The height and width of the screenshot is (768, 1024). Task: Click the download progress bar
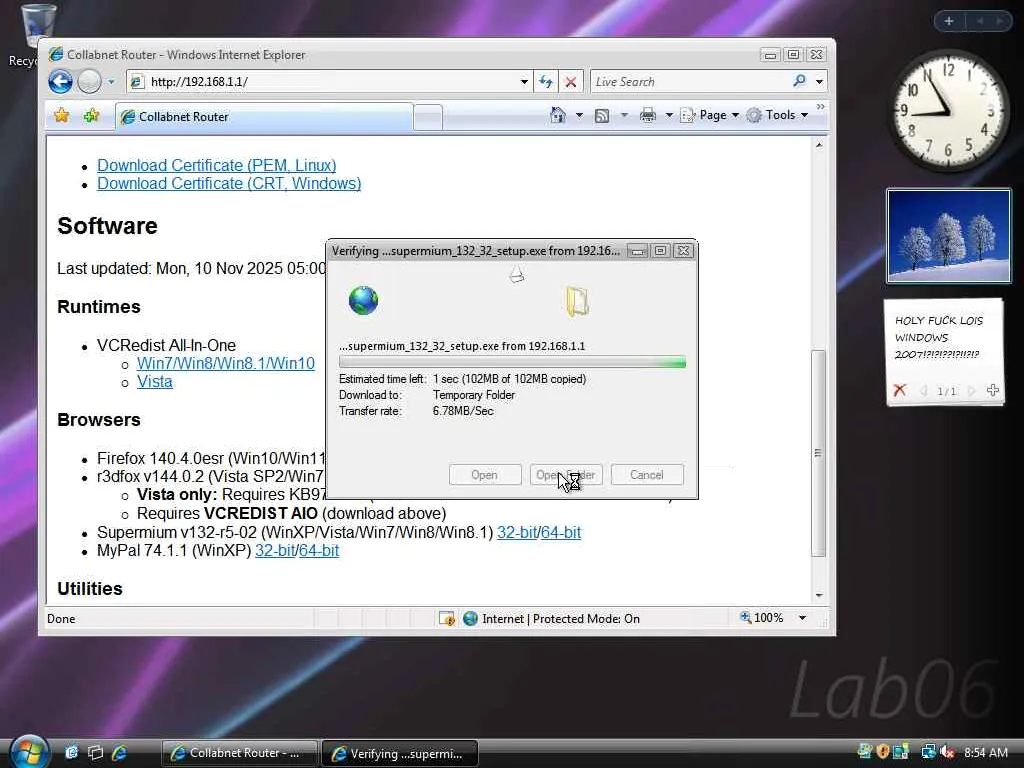tap(512, 362)
